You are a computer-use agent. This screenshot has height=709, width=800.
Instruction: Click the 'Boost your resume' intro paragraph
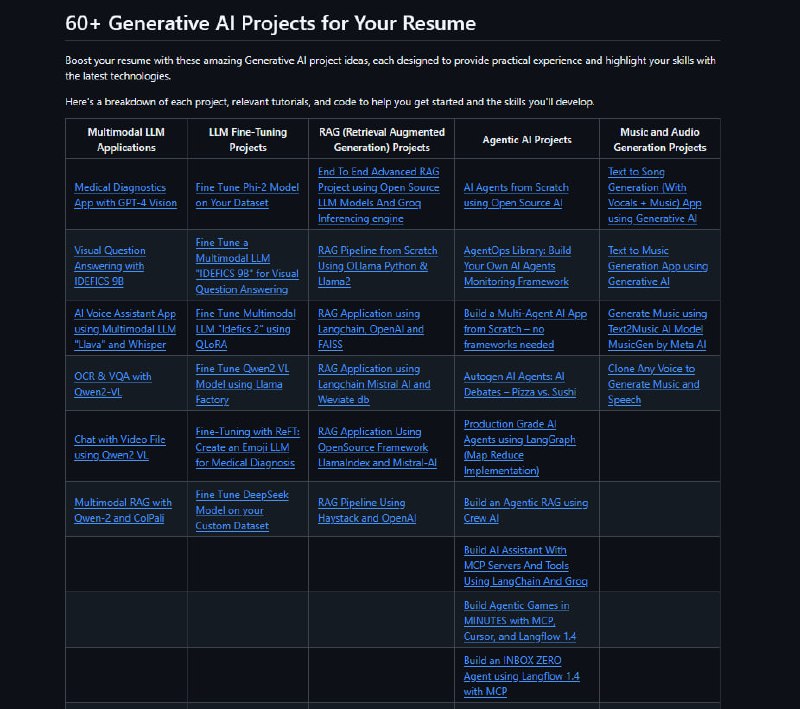[390, 68]
